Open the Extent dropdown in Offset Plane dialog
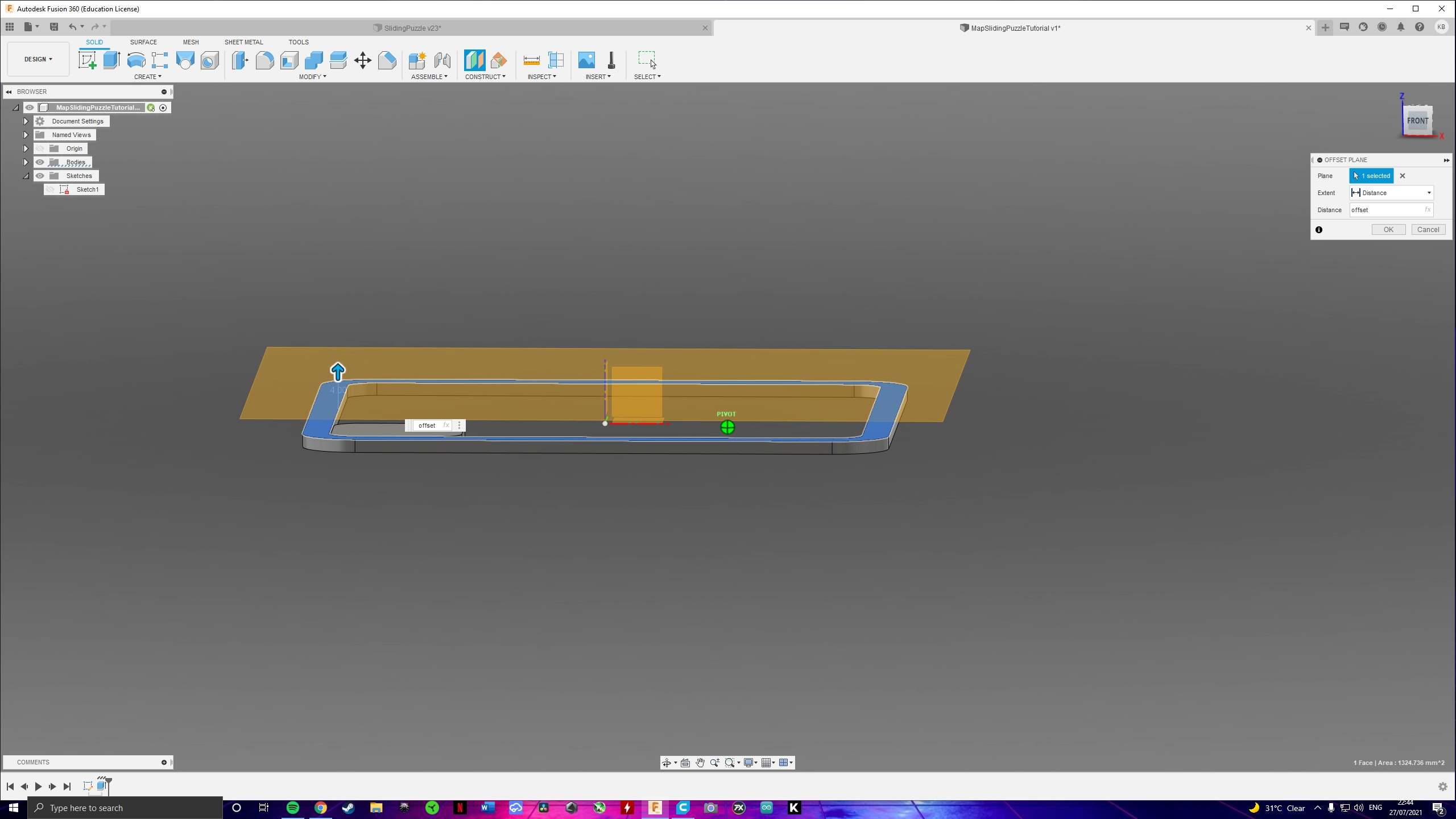 click(1428, 193)
